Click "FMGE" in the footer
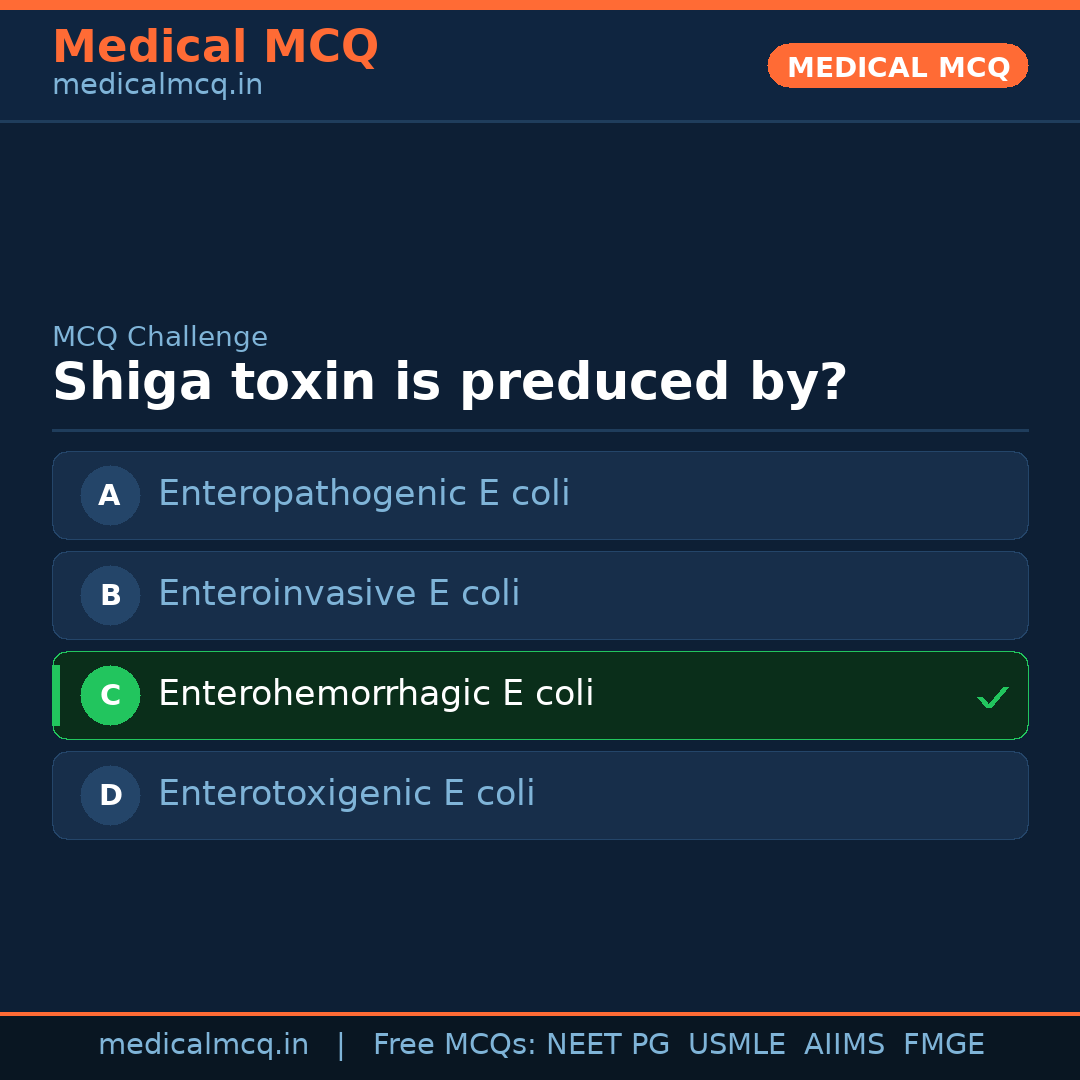Image resolution: width=1080 pixels, height=1080 pixels. point(944,1045)
